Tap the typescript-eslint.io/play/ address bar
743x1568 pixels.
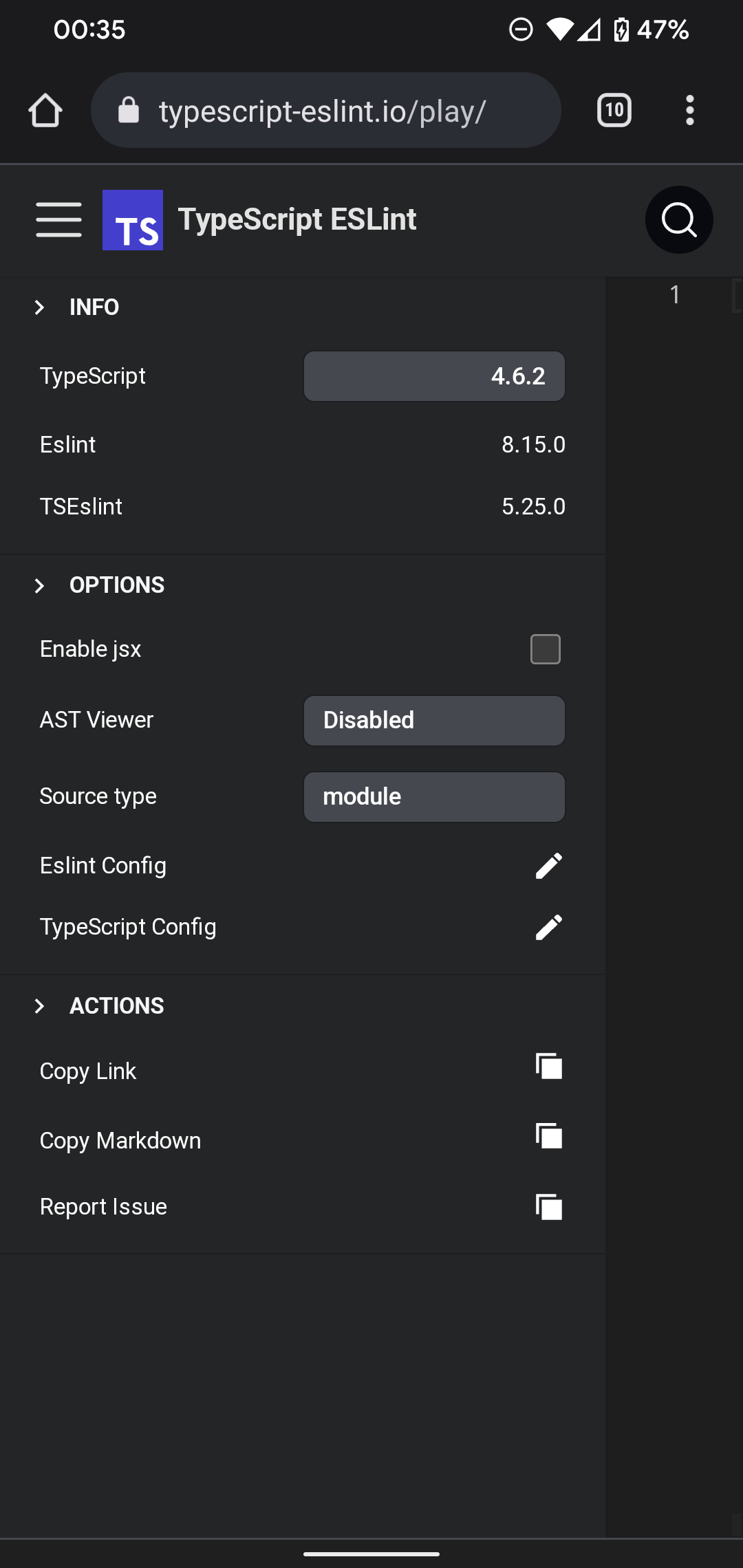[326, 110]
